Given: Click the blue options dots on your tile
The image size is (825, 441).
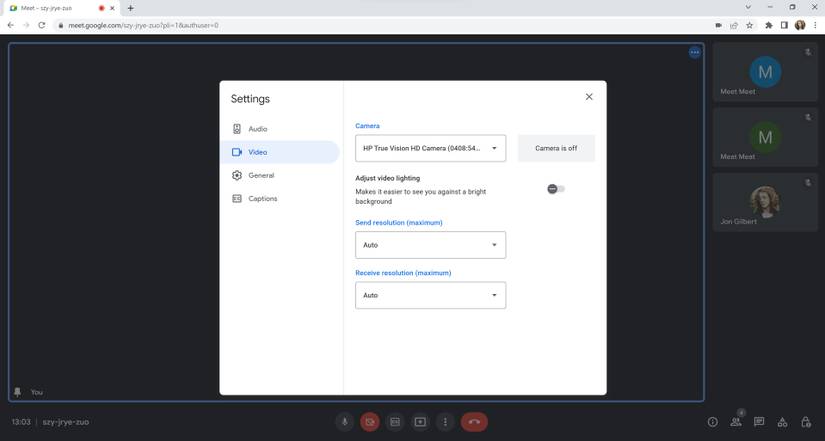Looking at the screenshot, I should (x=695, y=52).
